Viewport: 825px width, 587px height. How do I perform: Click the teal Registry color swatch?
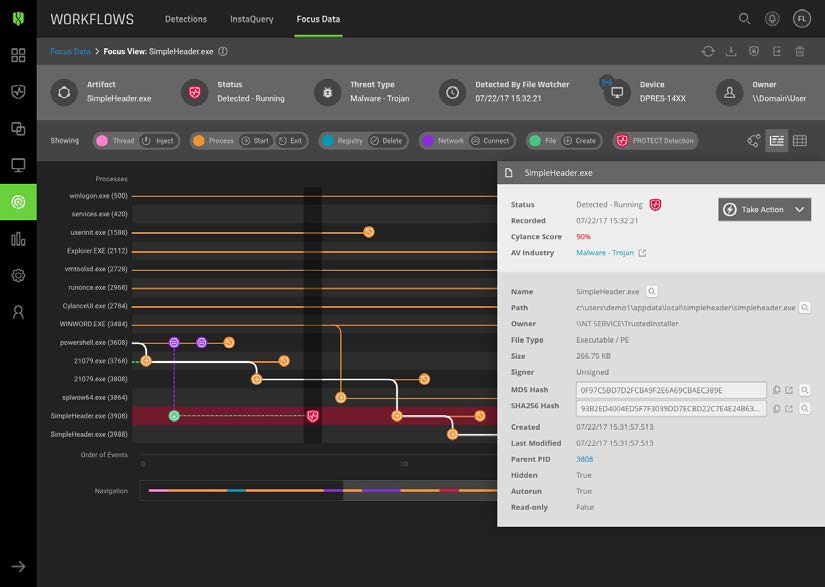point(328,140)
